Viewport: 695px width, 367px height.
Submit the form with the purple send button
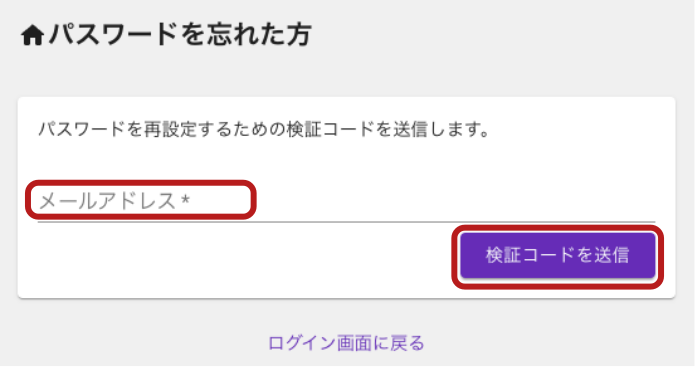tap(558, 255)
